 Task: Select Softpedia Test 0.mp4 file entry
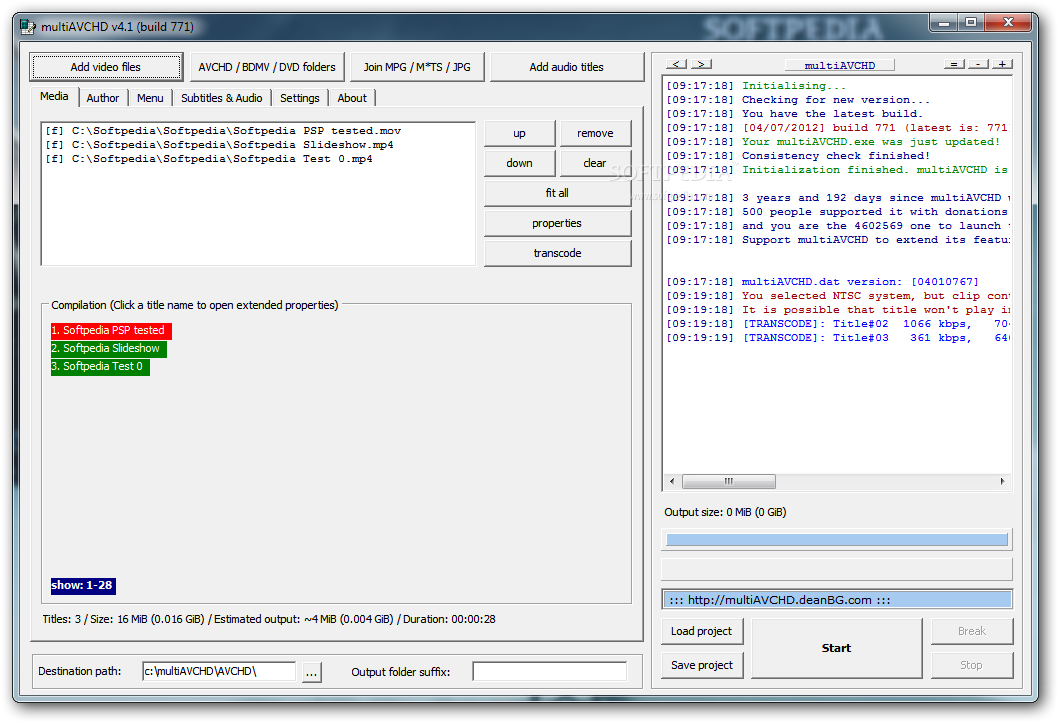[209, 159]
